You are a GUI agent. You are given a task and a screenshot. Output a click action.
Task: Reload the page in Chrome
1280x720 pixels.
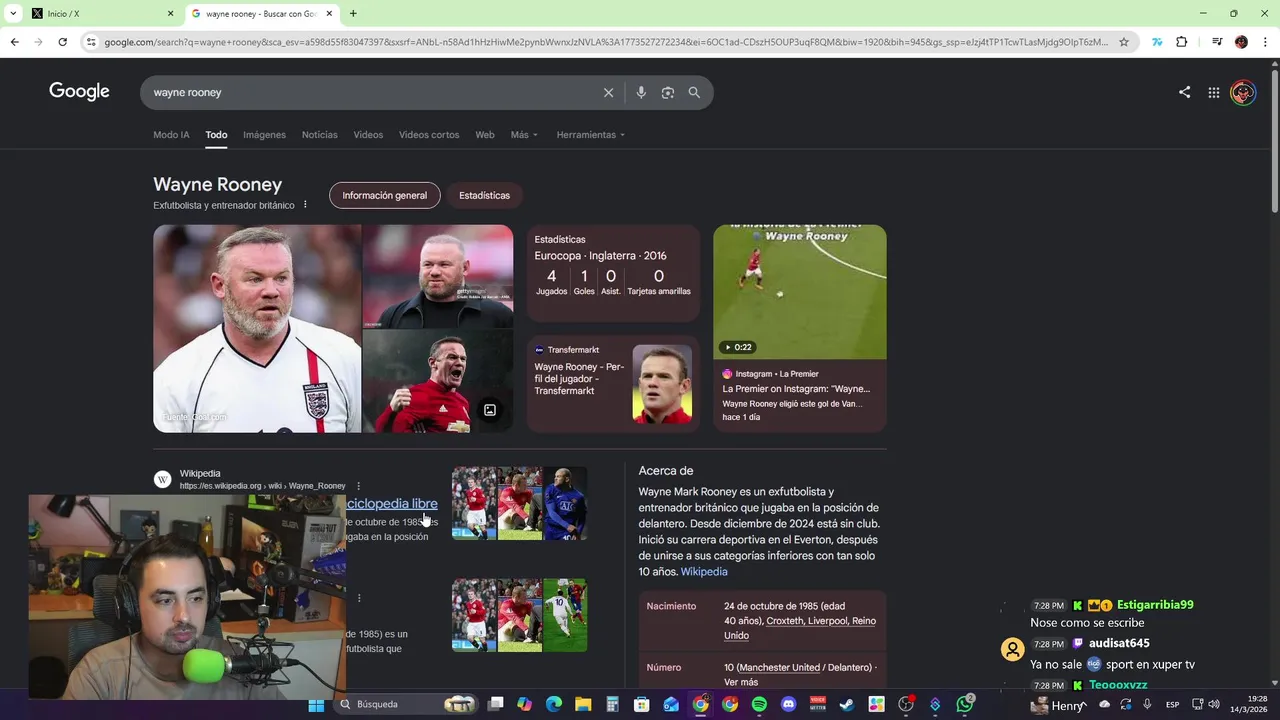(x=62, y=42)
